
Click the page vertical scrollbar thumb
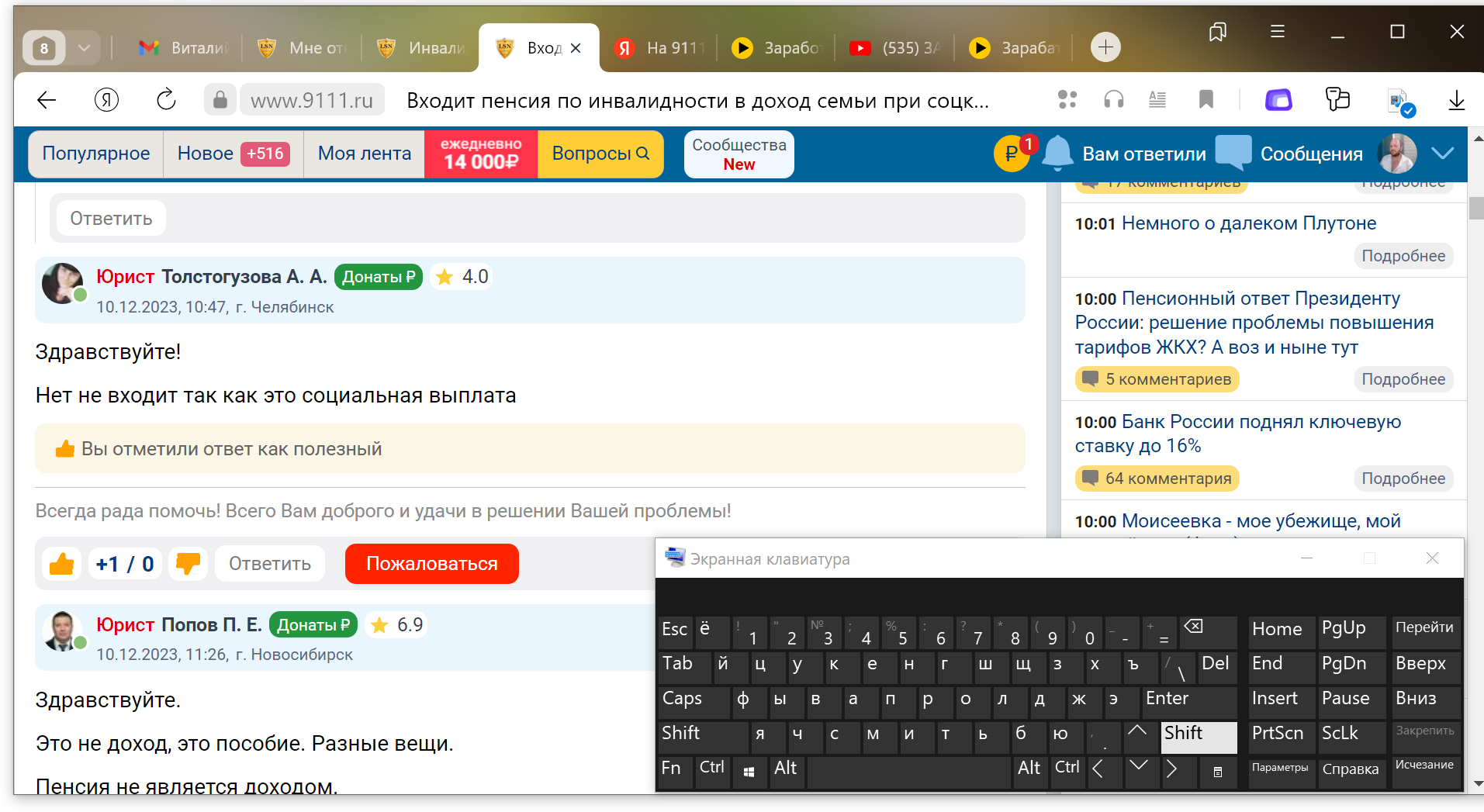1475,209
